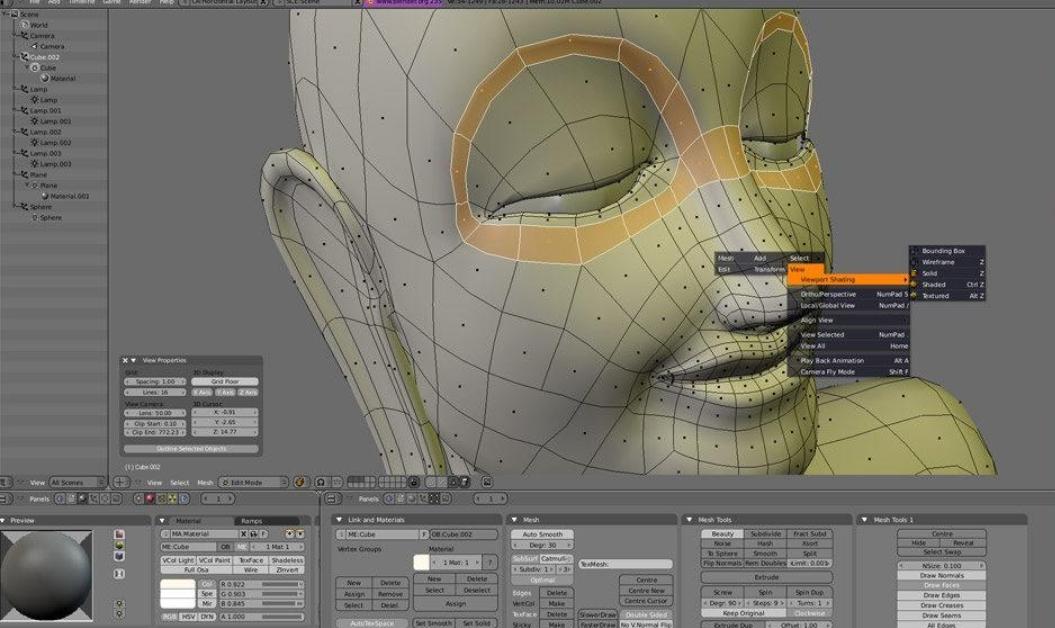This screenshot has height=628, width=1055.
Task: Enable the Draw Normals option
Action: pos(941,576)
